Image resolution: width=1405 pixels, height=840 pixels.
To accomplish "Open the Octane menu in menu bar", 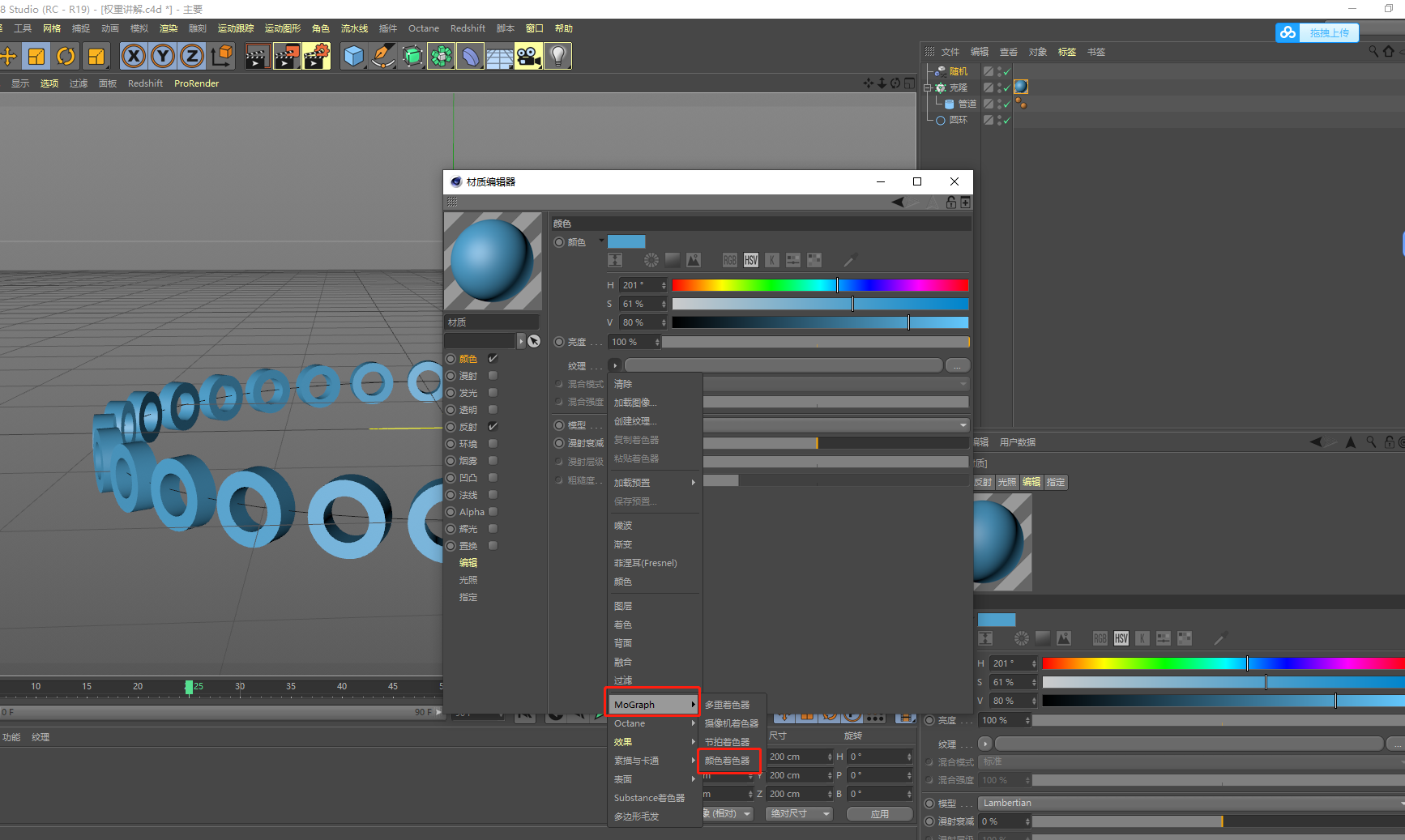I will coord(423,28).
